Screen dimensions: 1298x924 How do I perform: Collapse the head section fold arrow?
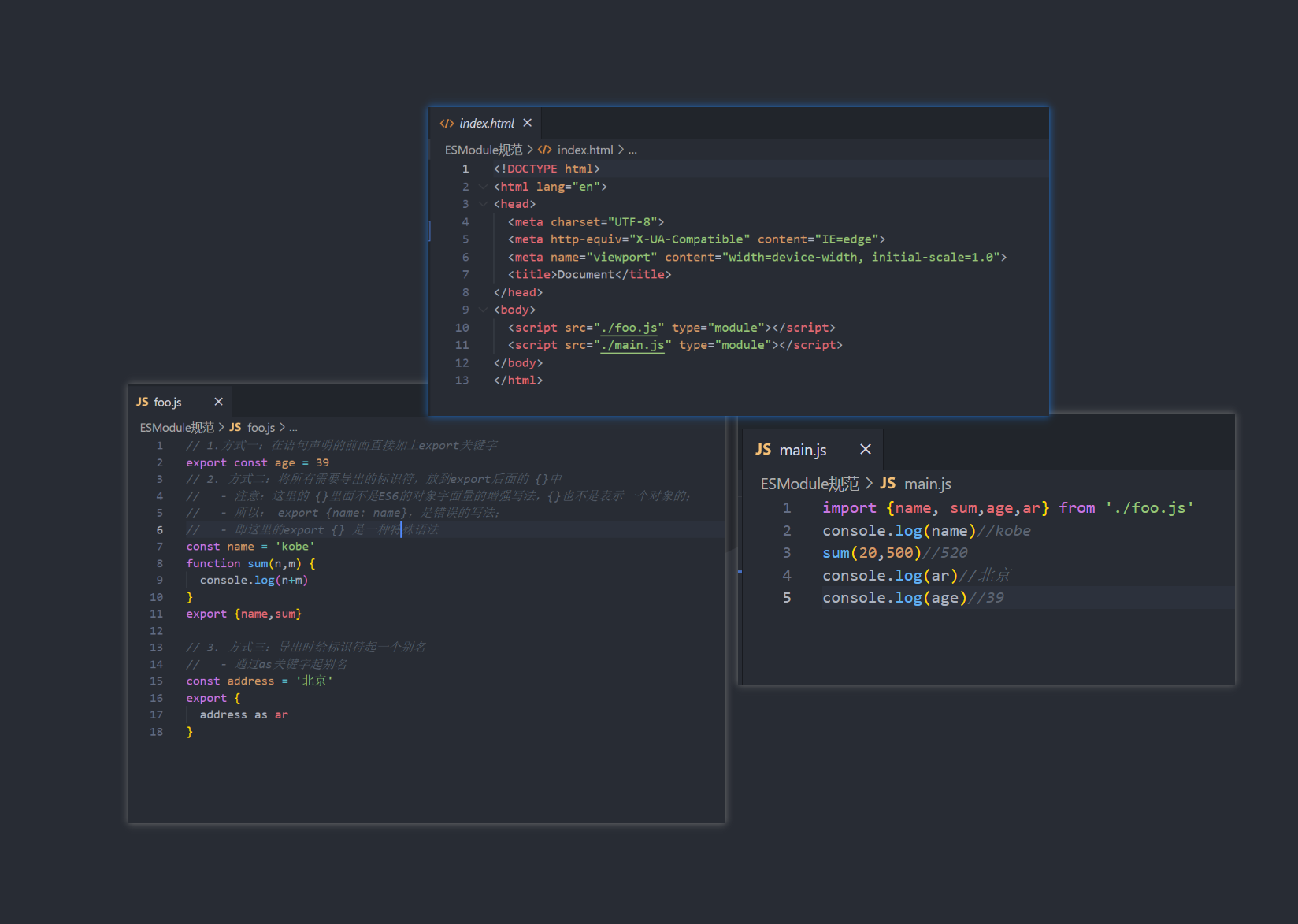[483, 204]
